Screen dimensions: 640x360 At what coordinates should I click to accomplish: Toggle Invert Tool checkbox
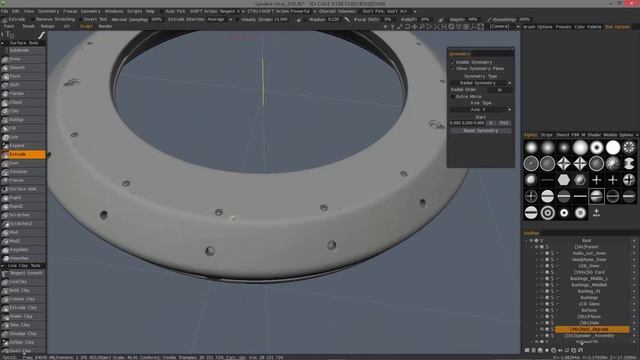point(80,19)
